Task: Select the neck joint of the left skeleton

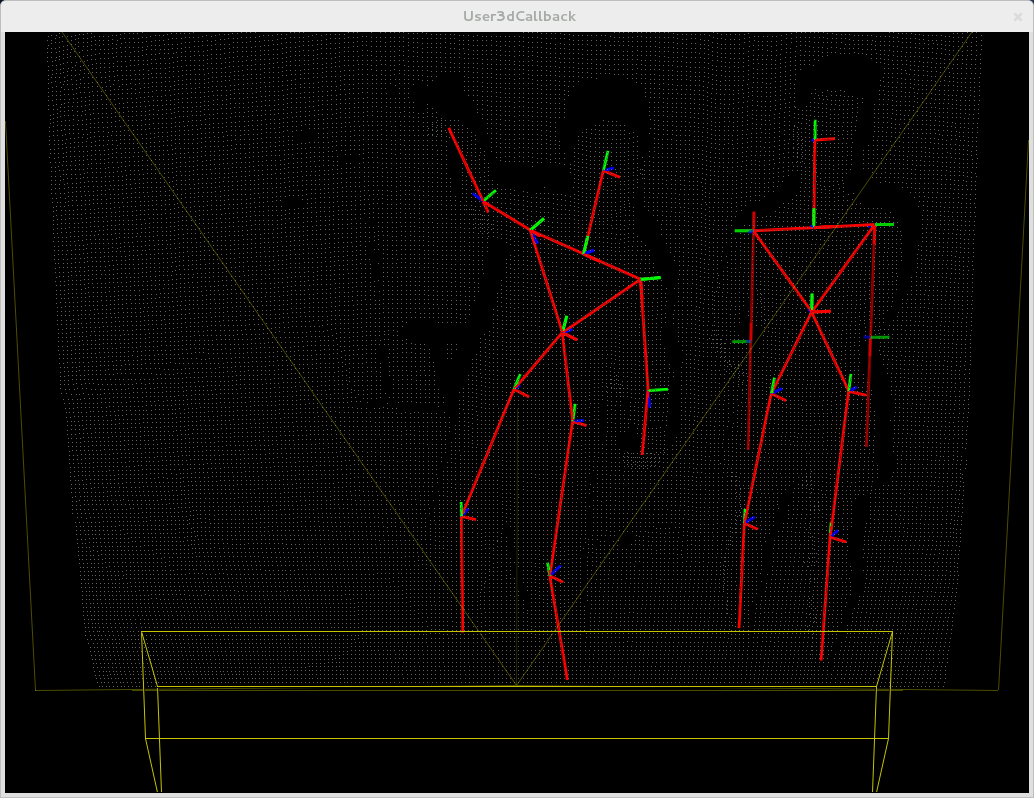Action: (585, 253)
